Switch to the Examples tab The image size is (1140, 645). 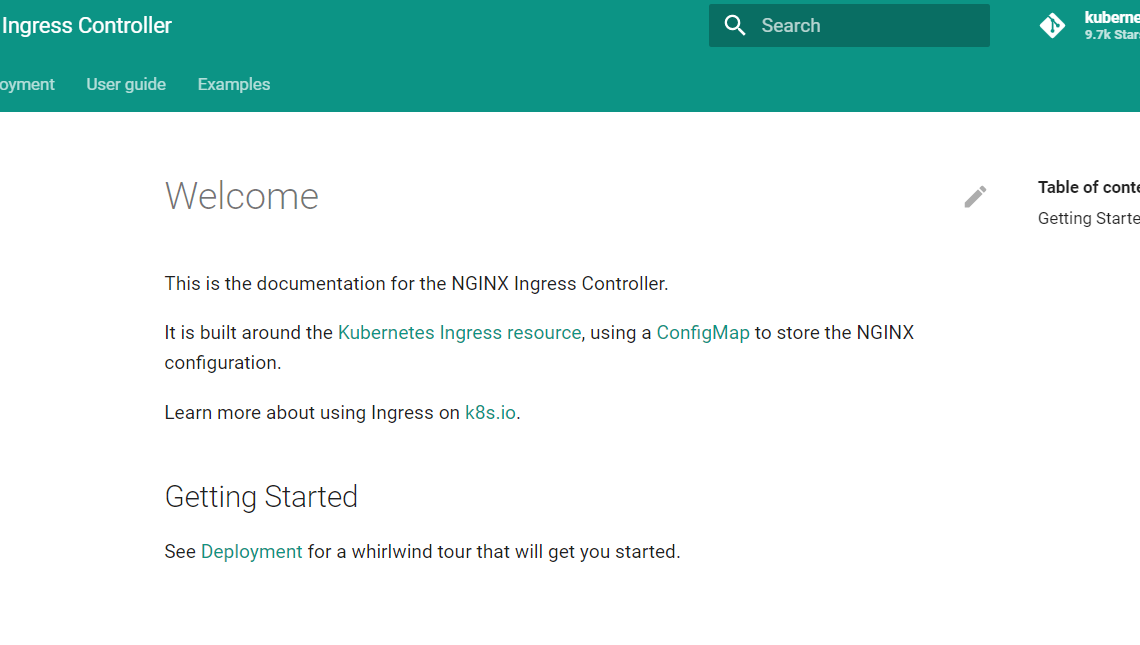coord(233,84)
